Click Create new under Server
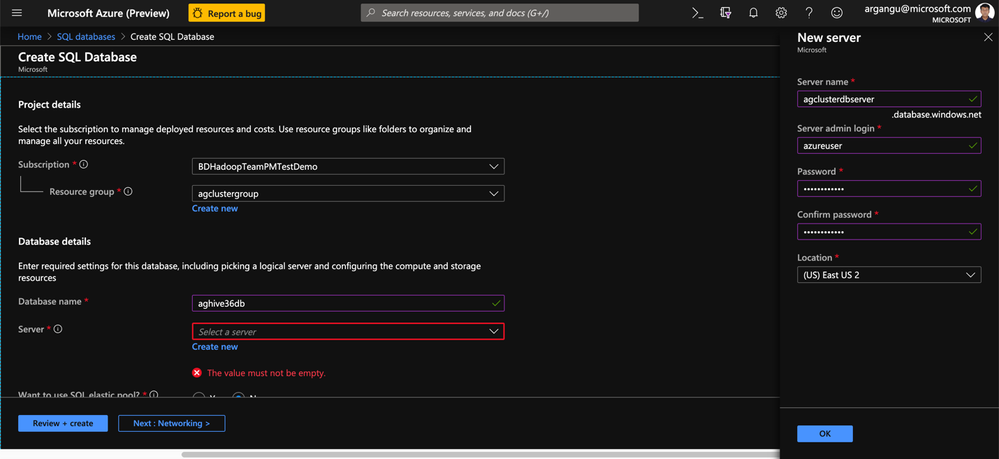The height and width of the screenshot is (459, 999). 215,347
